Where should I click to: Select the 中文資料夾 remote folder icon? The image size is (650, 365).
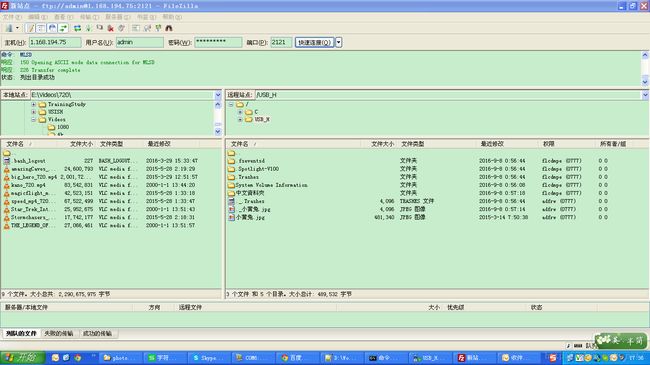pyautogui.click(x=231, y=193)
